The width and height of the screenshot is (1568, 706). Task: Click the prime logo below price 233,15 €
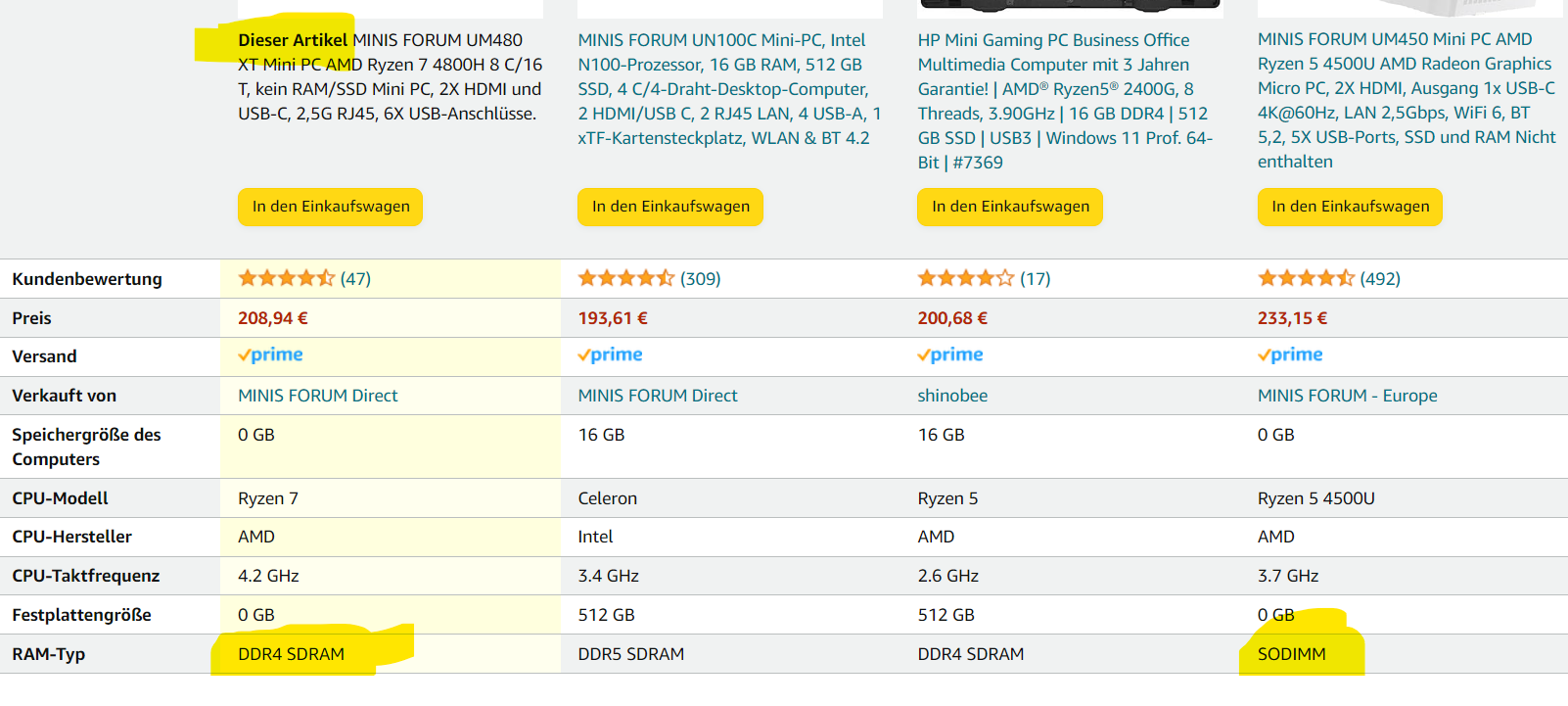(x=1290, y=354)
